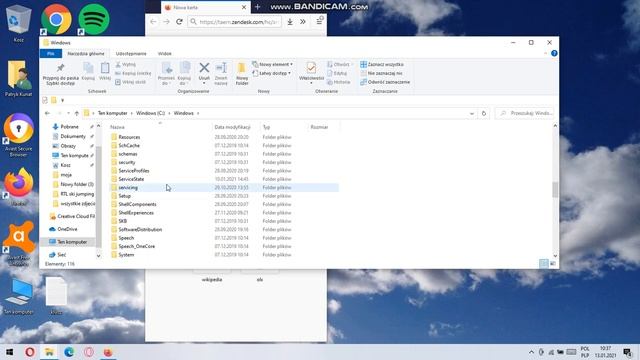This screenshot has height=360, width=640.
Task: Open the Łatwy dostęp dropdown
Action: pos(271,73)
